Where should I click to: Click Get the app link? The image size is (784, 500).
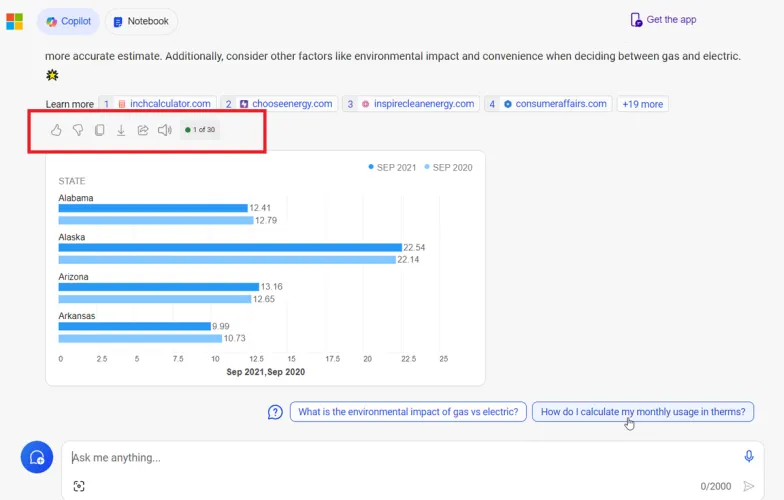(x=662, y=20)
